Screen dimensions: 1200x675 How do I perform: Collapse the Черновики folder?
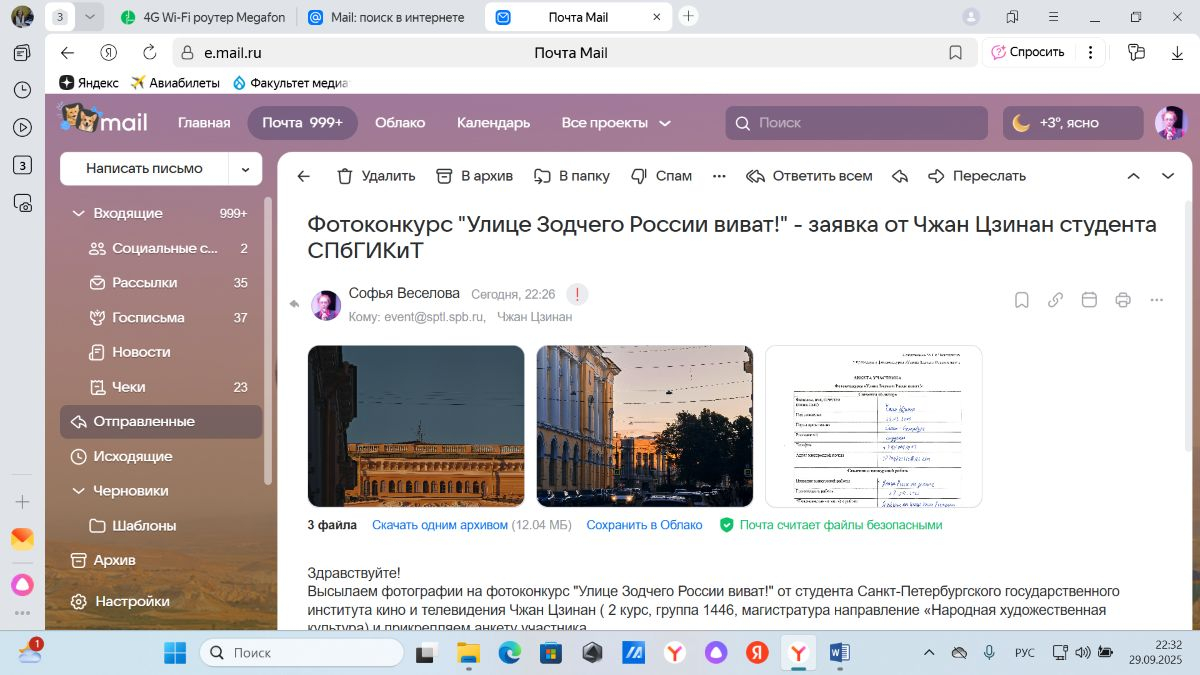tap(78, 491)
